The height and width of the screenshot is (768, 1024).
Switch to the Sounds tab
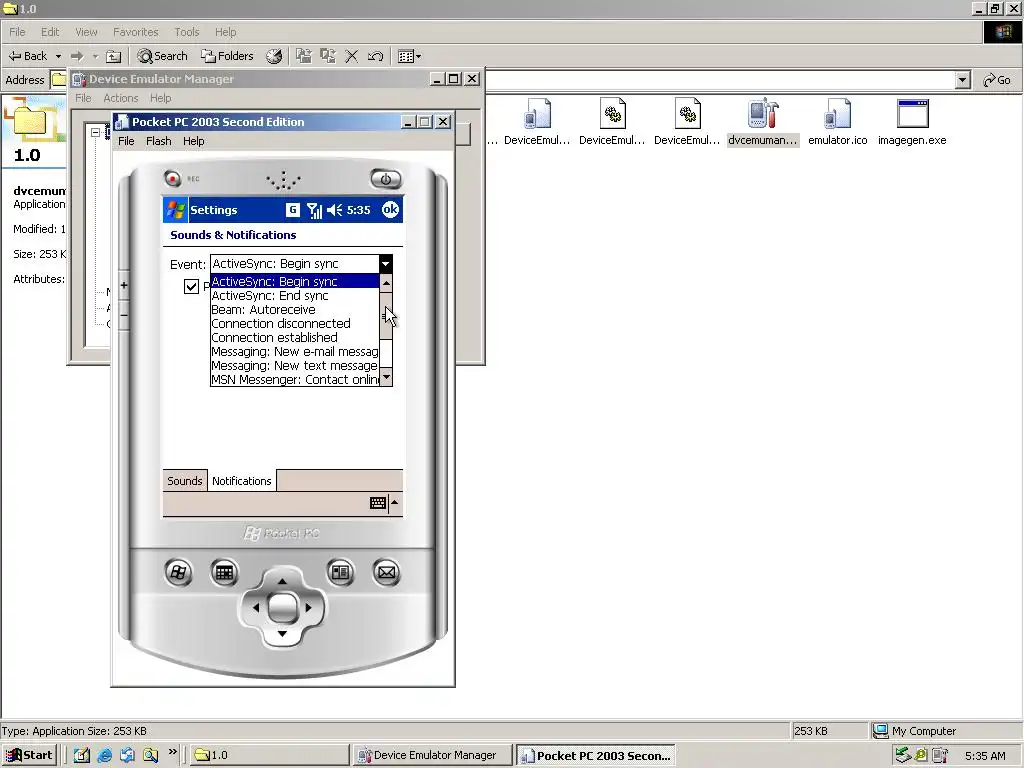point(184,481)
